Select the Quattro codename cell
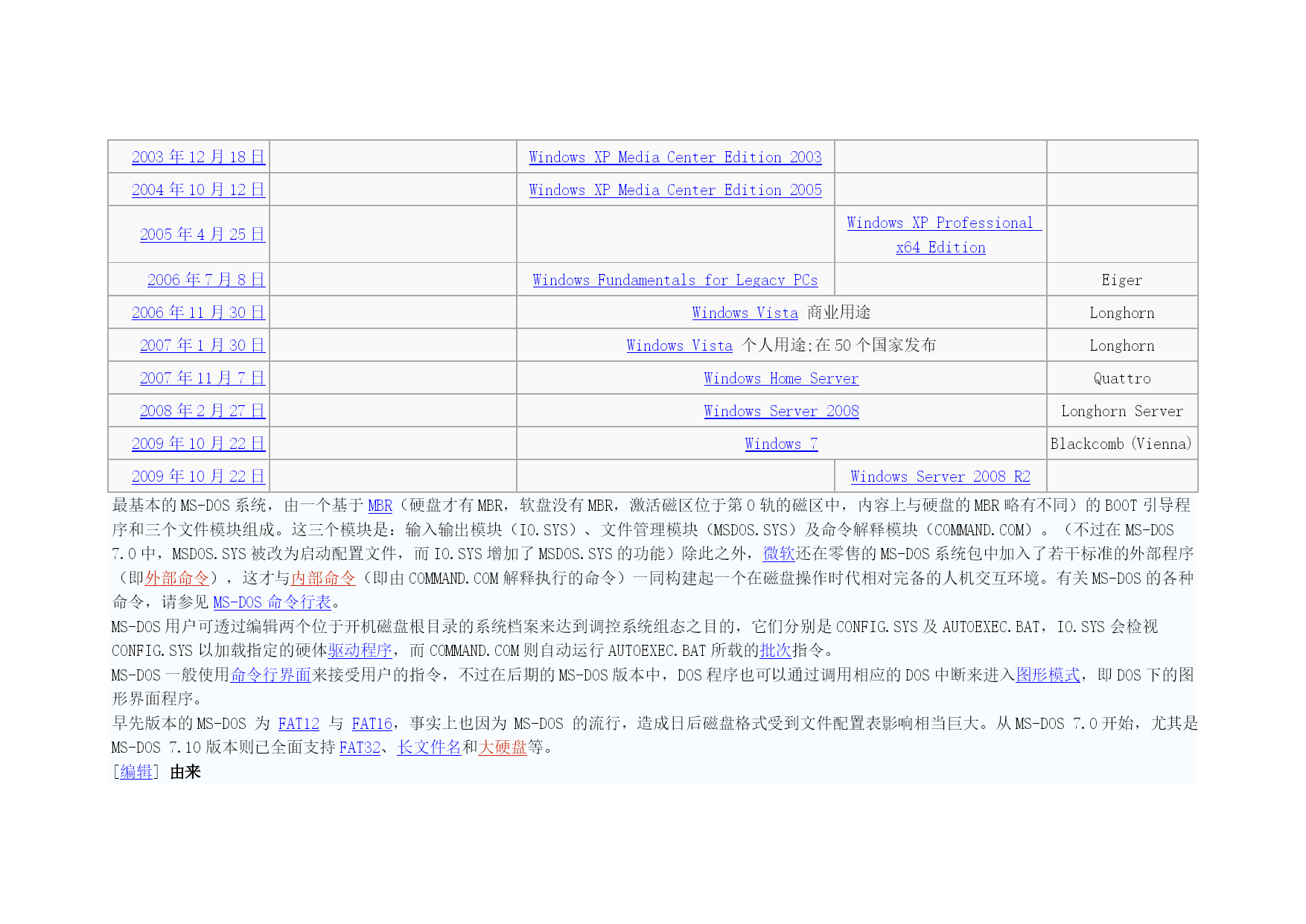 (1122, 378)
